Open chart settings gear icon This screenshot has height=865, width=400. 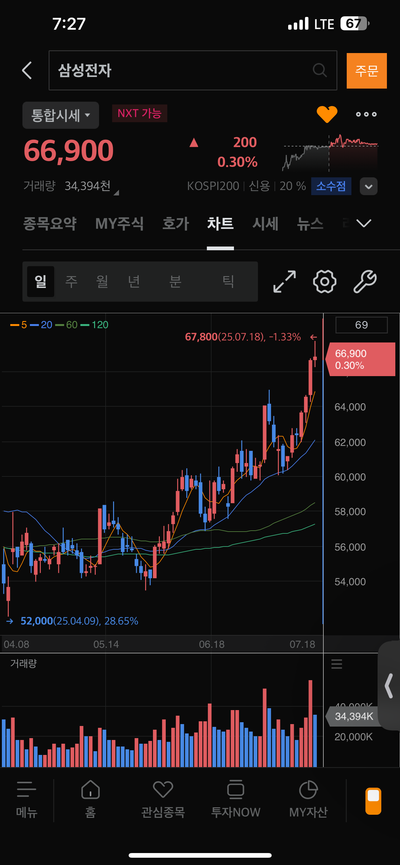tap(324, 282)
